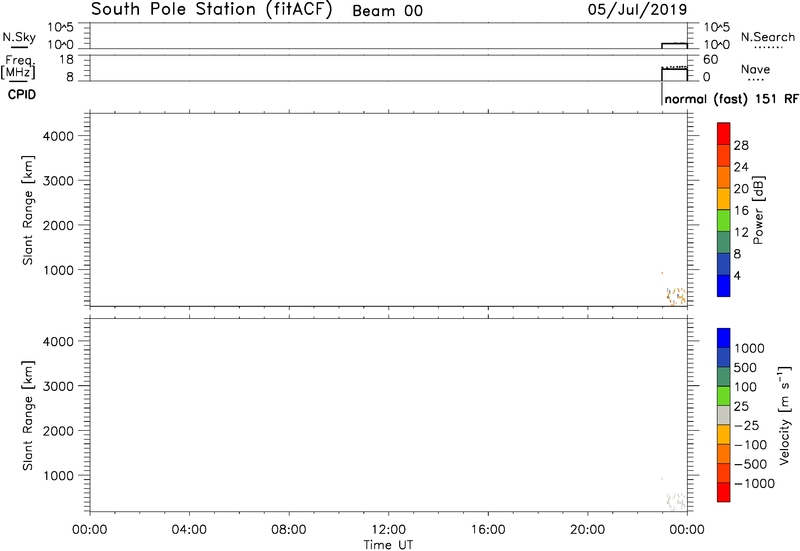Click the light green 12–16 dB Power segment
Viewport: 800px width, 551px height.
723,220
